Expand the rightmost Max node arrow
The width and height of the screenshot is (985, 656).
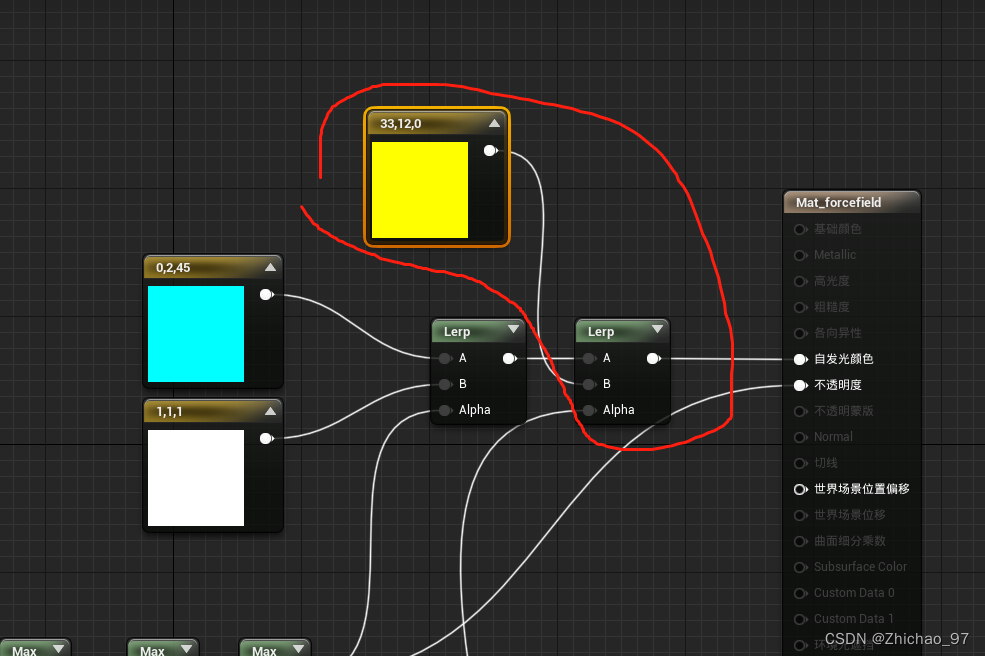click(x=298, y=648)
